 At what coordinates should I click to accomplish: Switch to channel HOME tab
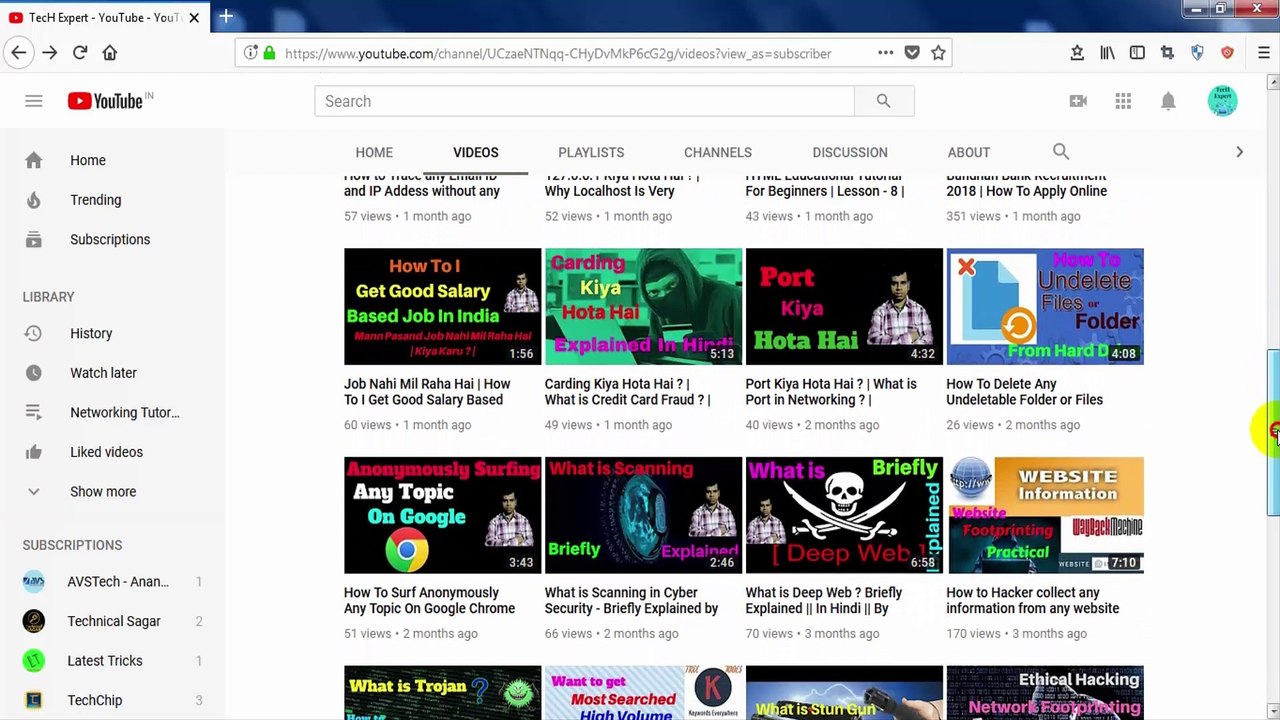tap(374, 152)
